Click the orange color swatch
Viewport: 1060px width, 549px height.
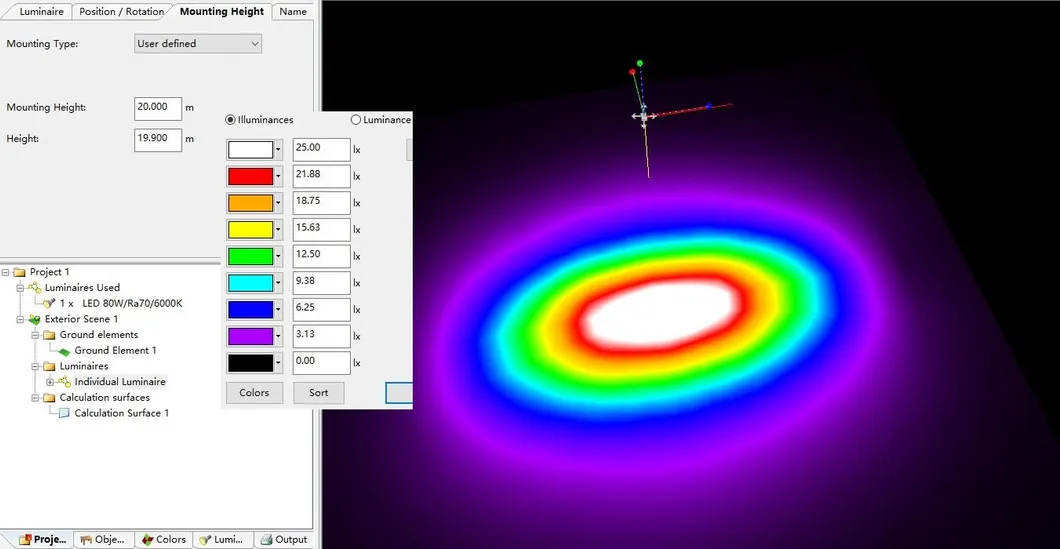click(250, 203)
